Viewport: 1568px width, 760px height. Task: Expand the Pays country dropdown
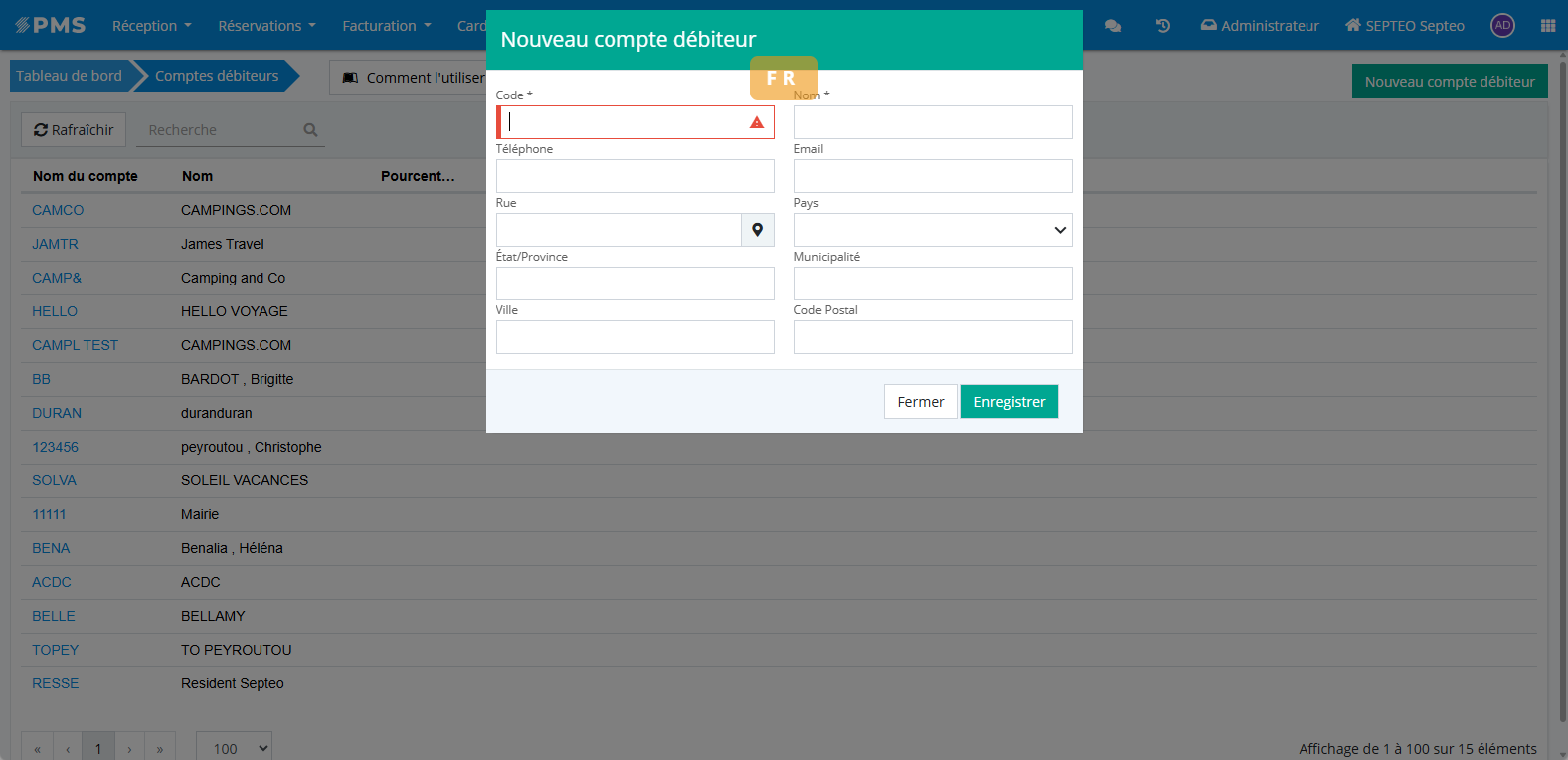click(933, 230)
